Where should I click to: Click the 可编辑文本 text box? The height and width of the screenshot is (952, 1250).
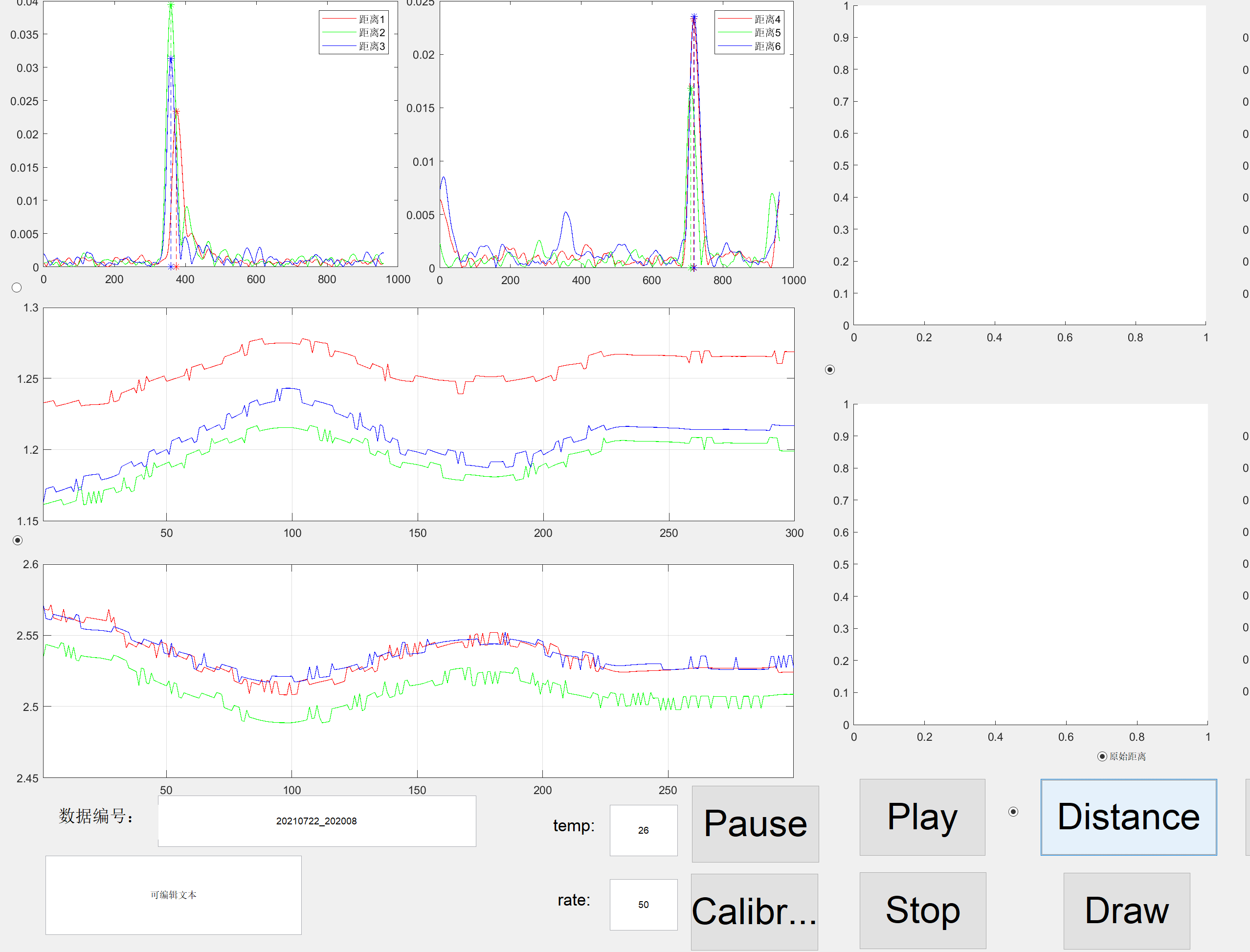point(174,895)
